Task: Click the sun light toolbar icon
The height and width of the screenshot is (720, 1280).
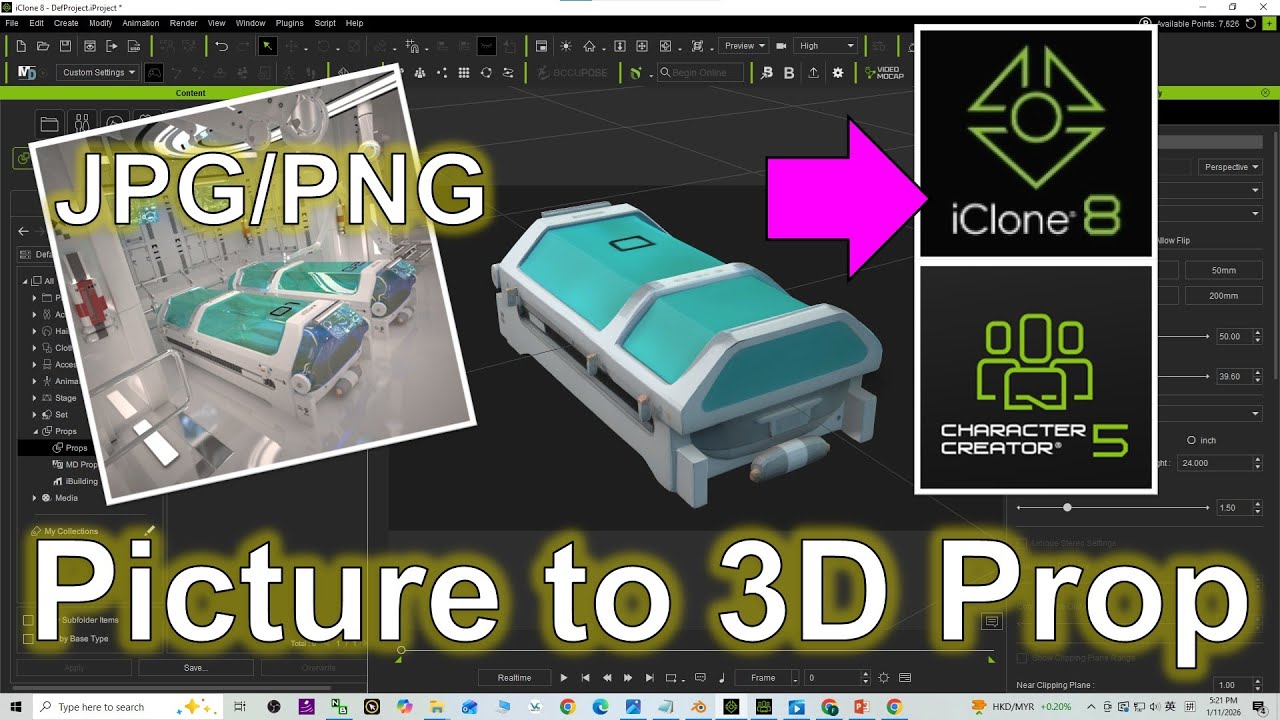Action: [566, 46]
